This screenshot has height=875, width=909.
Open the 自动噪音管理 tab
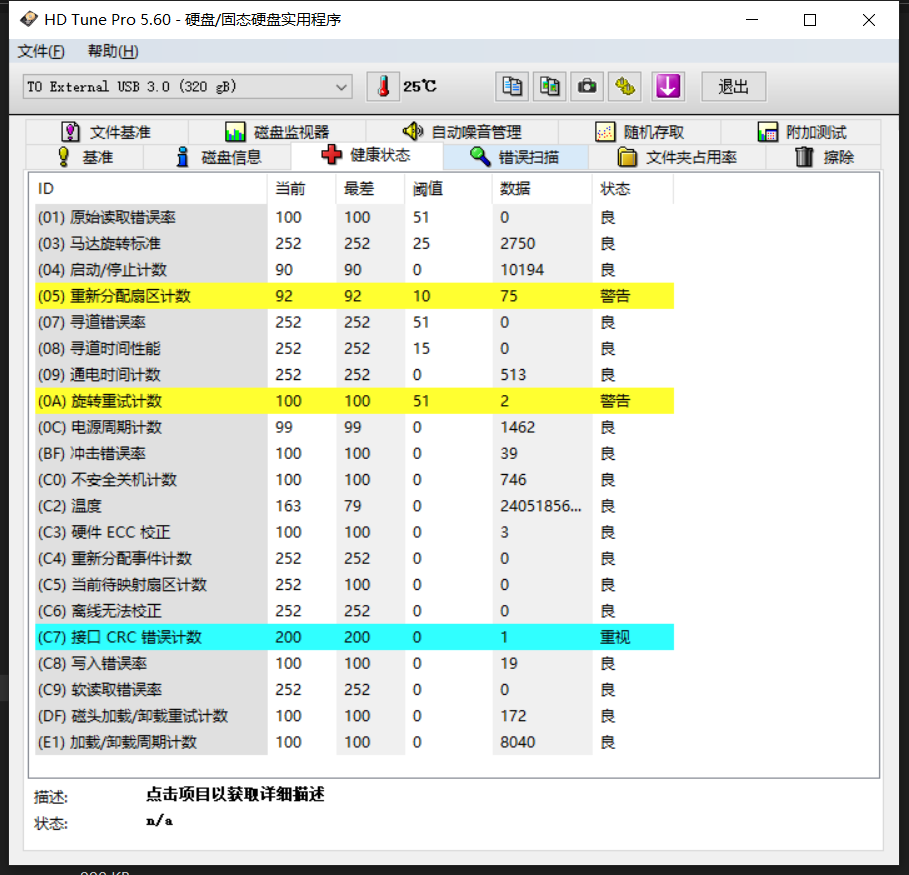click(462, 132)
